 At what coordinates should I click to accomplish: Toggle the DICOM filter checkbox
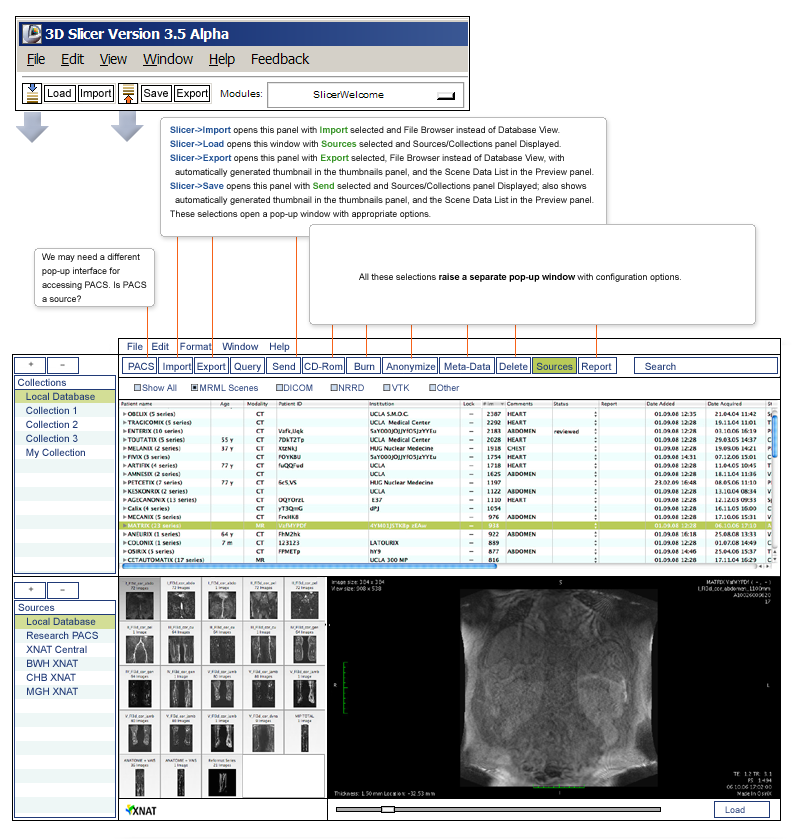pyautogui.click(x=279, y=388)
